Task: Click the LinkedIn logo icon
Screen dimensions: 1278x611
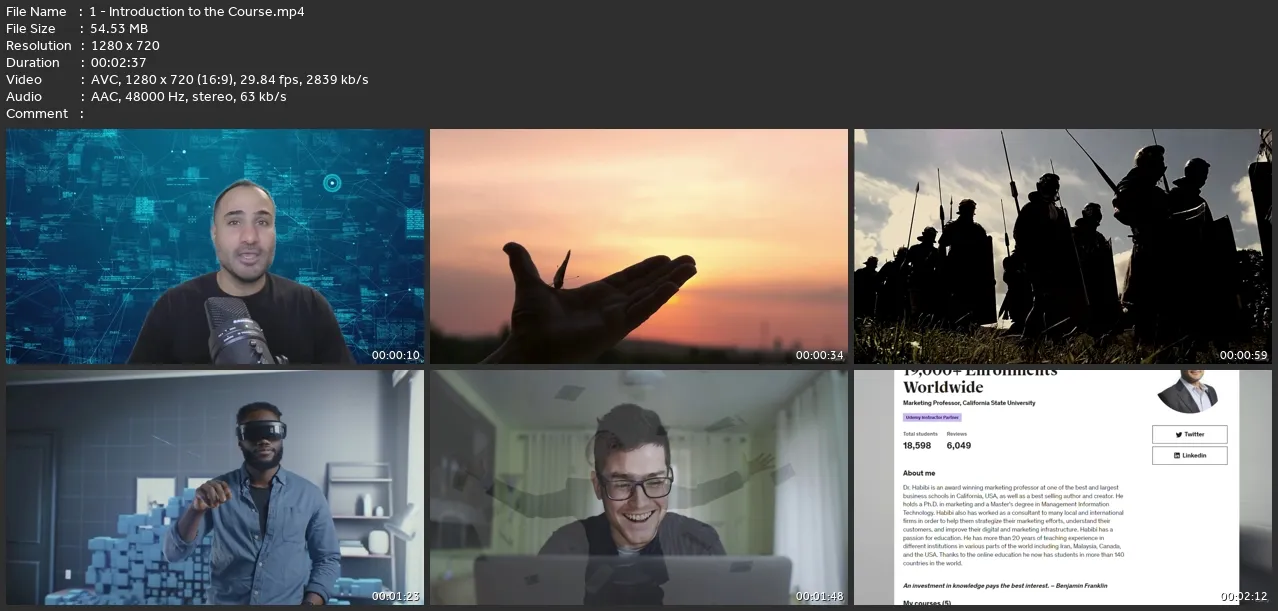Action: (x=1177, y=456)
